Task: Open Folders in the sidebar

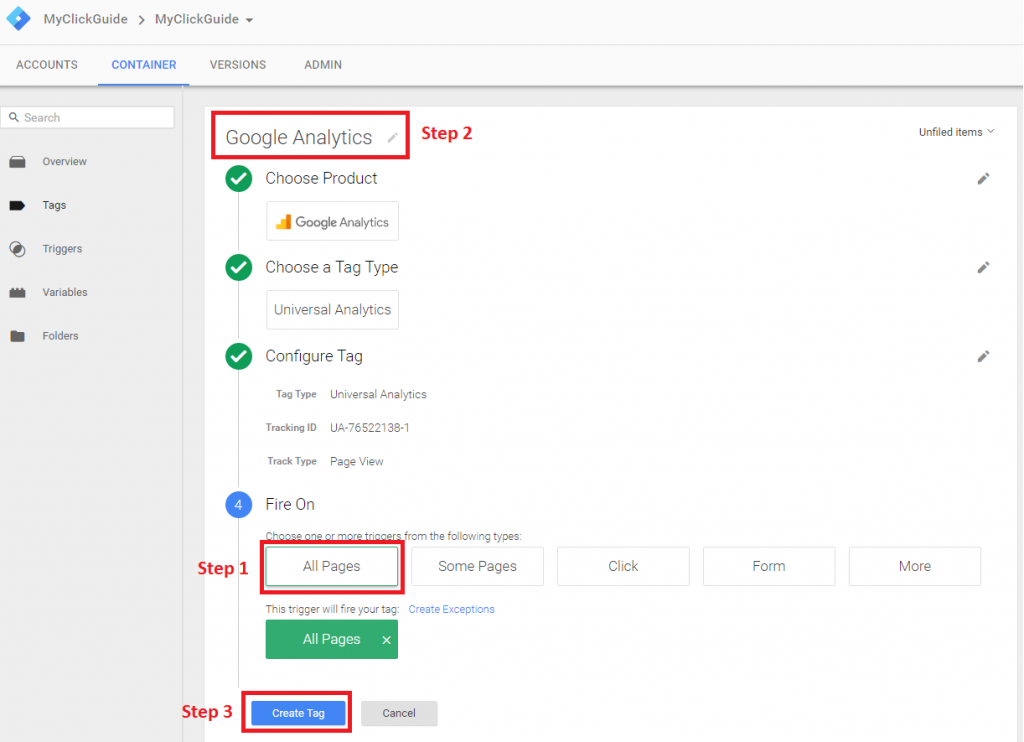Action: 59,336
